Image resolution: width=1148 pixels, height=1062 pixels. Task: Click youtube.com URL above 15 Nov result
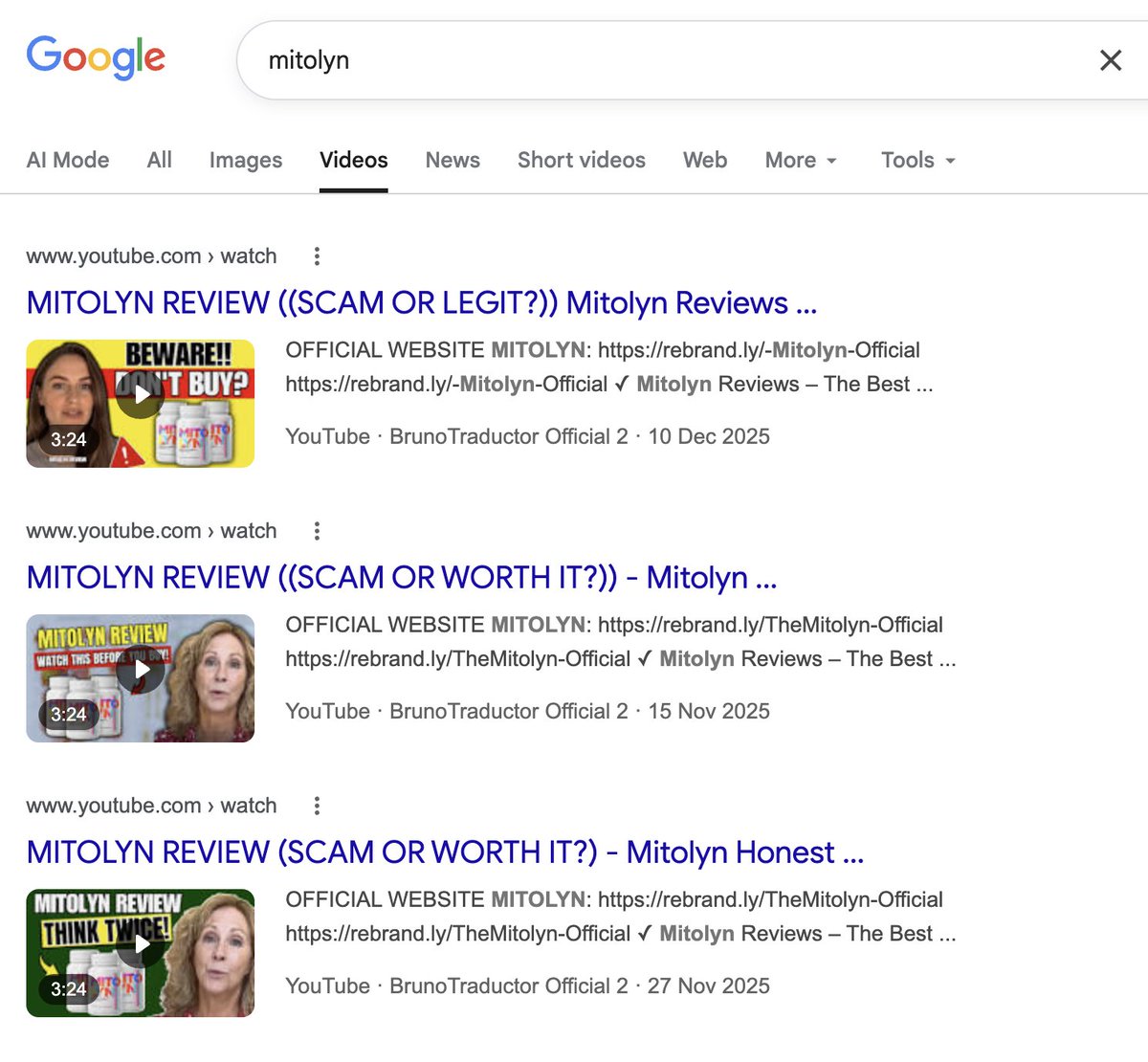pyautogui.click(x=151, y=531)
